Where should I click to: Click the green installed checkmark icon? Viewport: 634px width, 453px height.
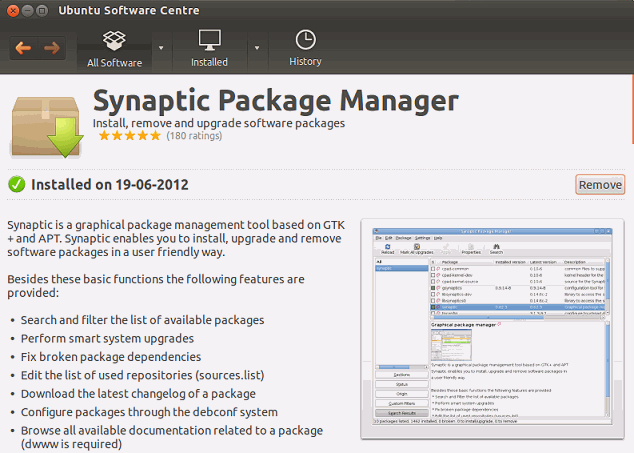click(x=16, y=184)
